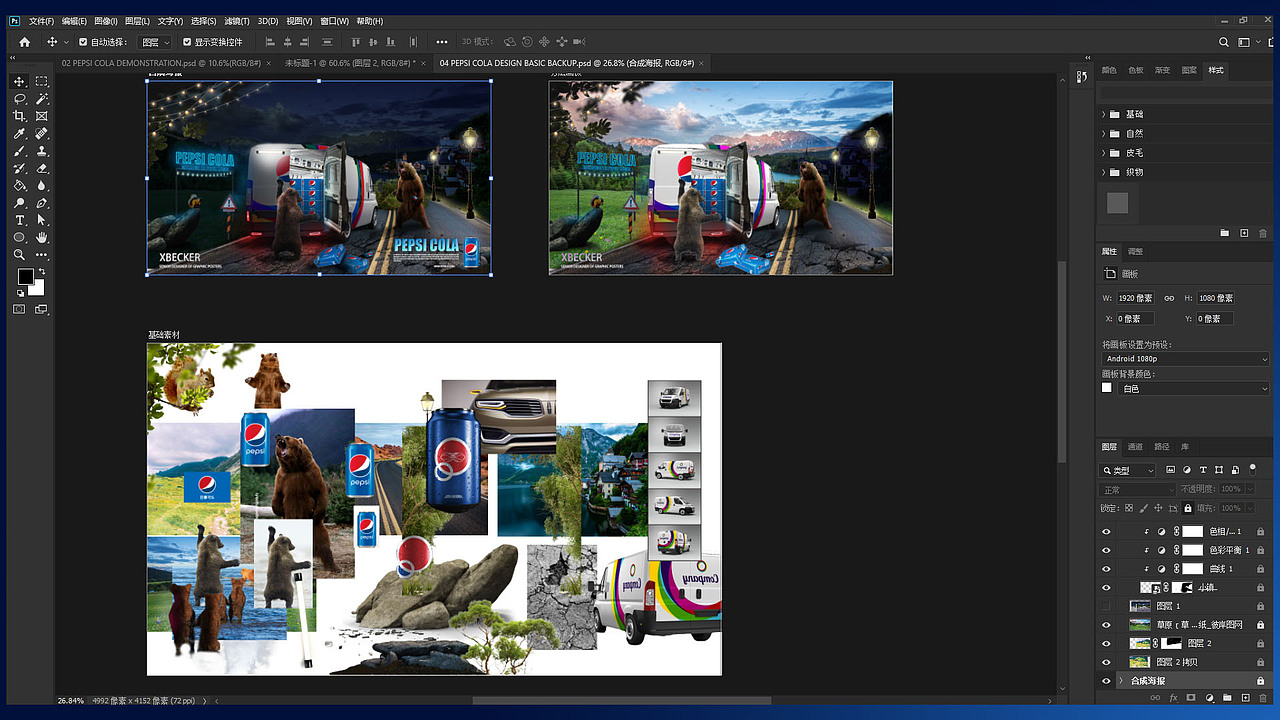This screenshot has width=1280, height=720.
Task: Activate the Type tool
Action: tap(19, 220)
